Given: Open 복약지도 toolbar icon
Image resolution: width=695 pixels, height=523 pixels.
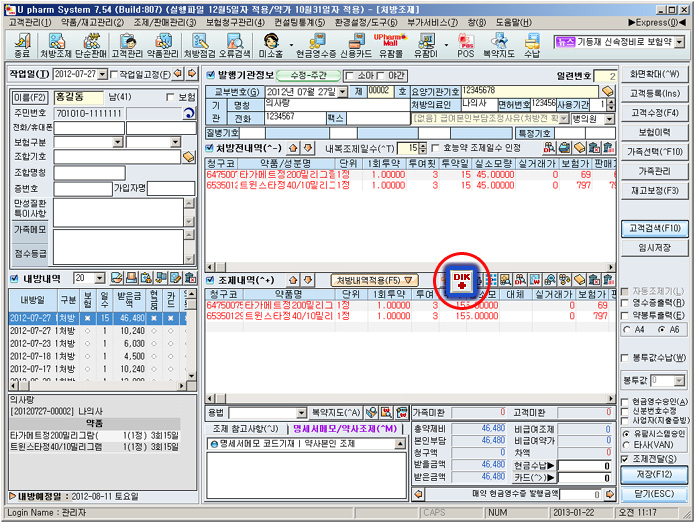Looking at the screenshot, I should click(499, 46).
